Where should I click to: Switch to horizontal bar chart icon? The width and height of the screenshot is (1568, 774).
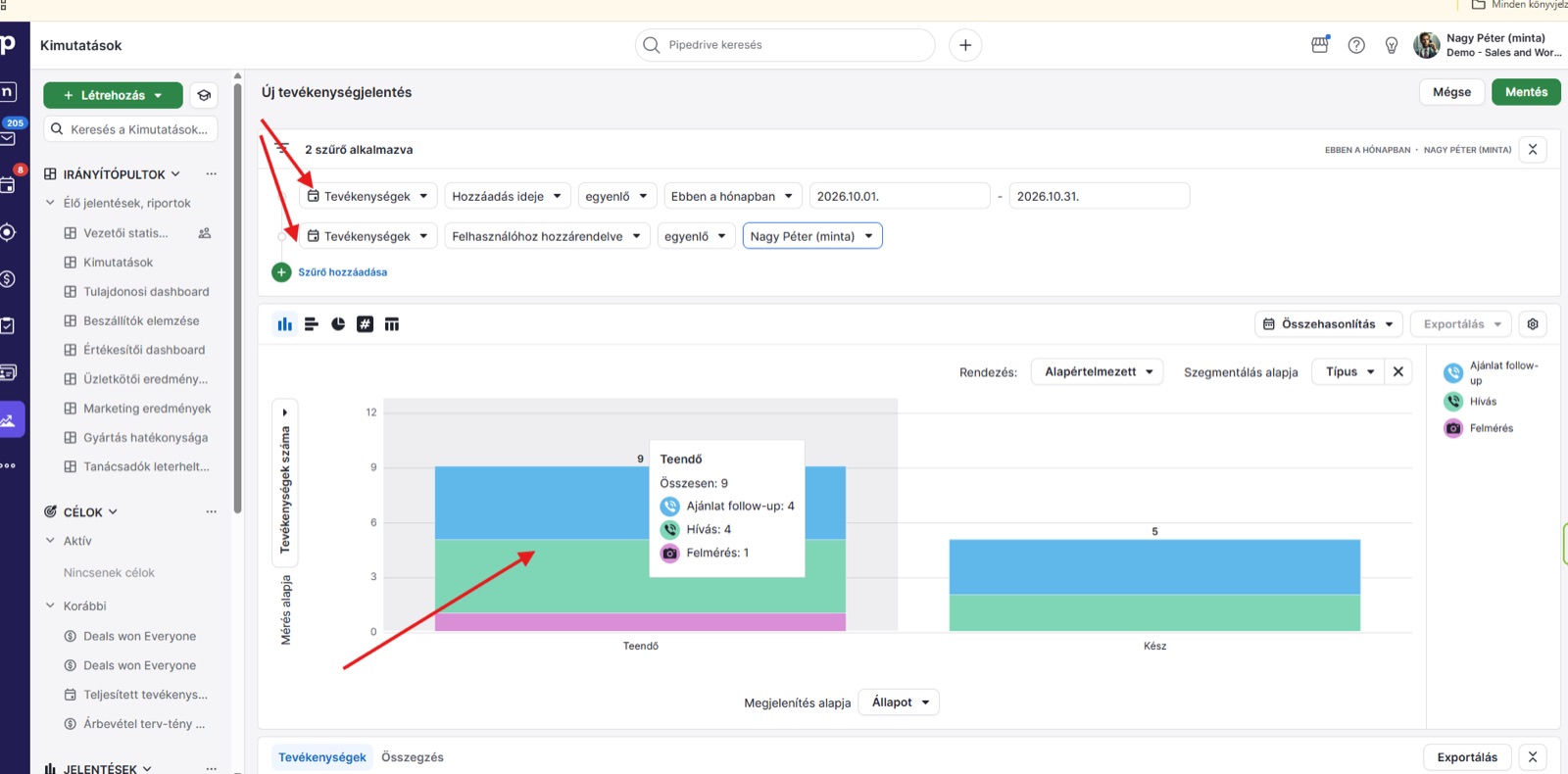click(x=312, y=324)
